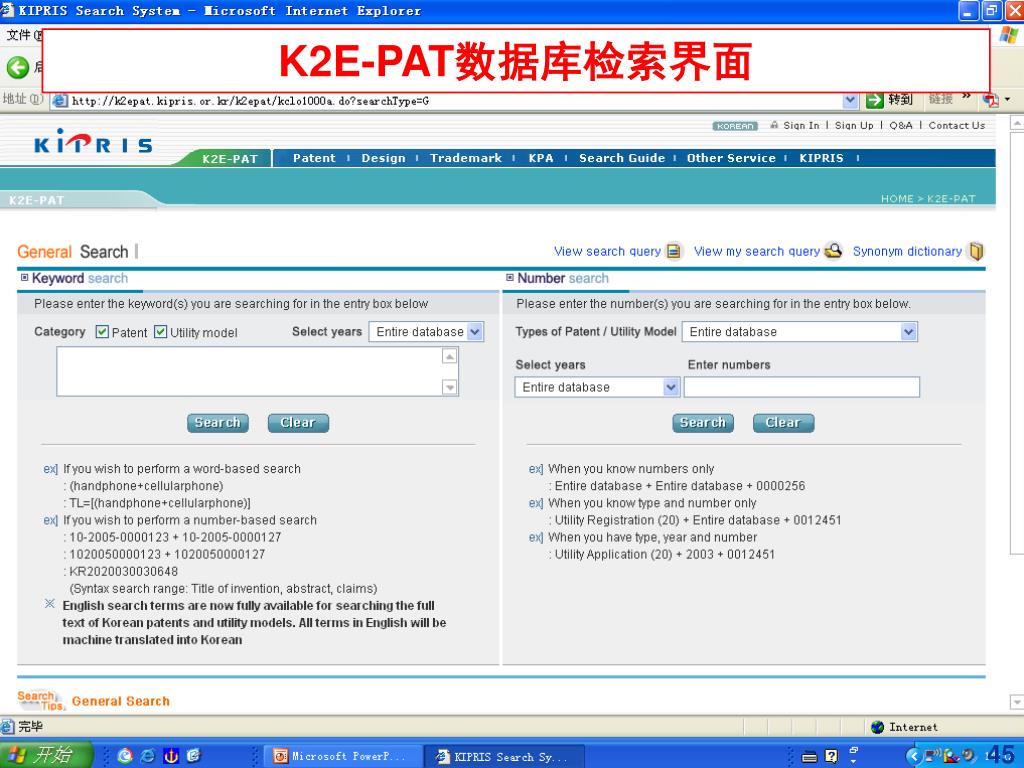This screenshot has height=768, width=1024.
Task: Click the Internet Explorer quick launch icon
Action: [148, 756]
